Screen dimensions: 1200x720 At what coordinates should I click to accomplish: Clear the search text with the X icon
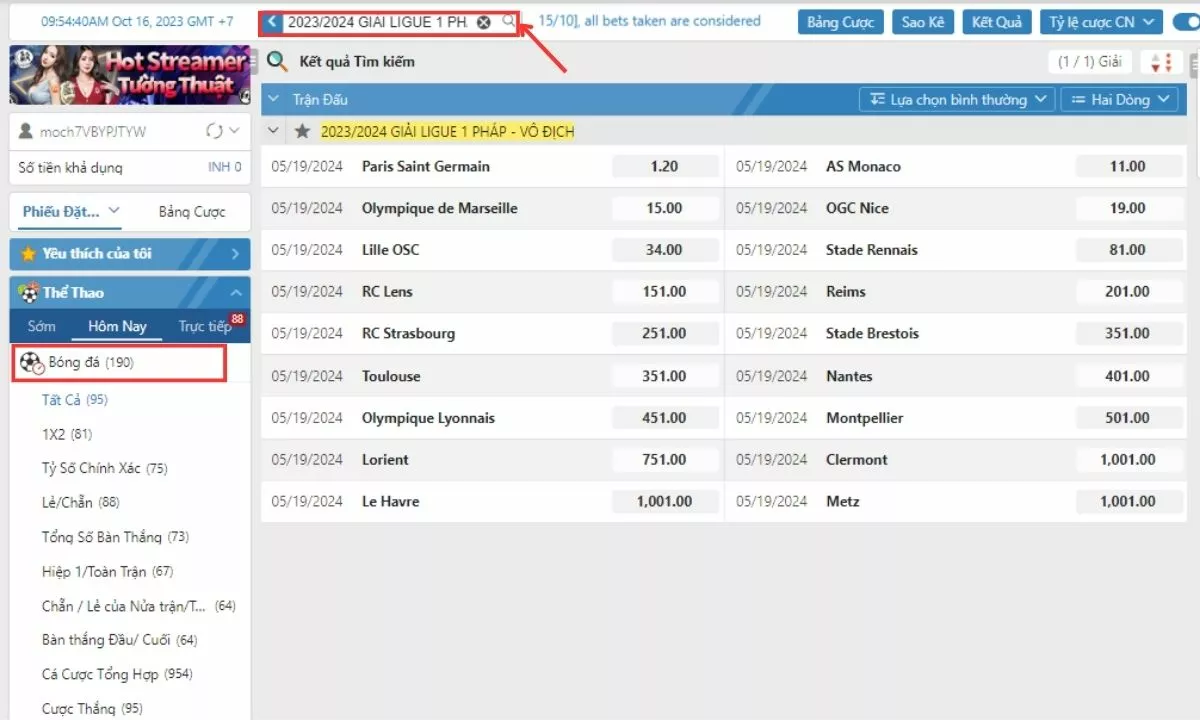pyautogui.click(x=484, y=22)
